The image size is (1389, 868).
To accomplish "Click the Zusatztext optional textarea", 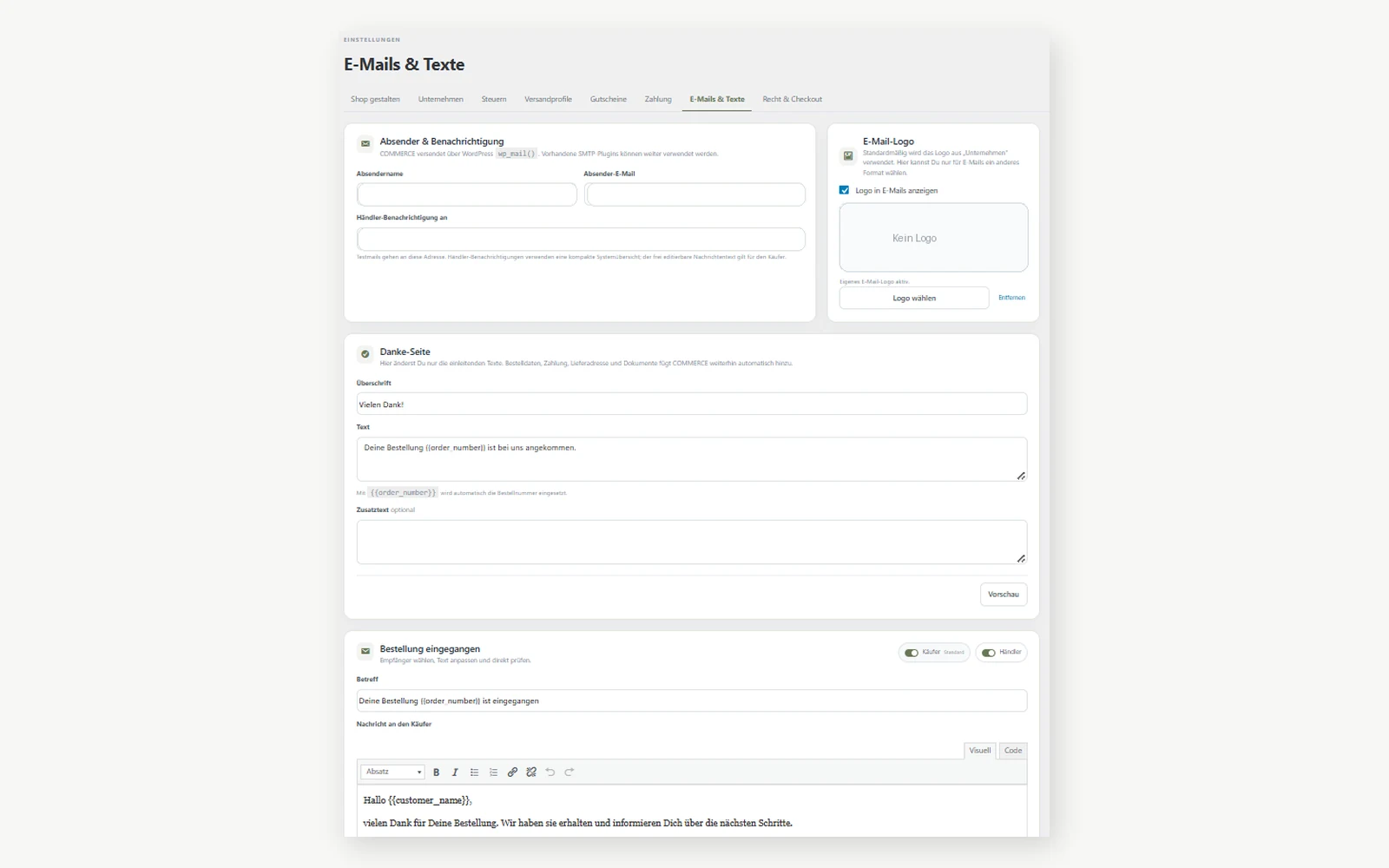I will click(x=692, y=542).
